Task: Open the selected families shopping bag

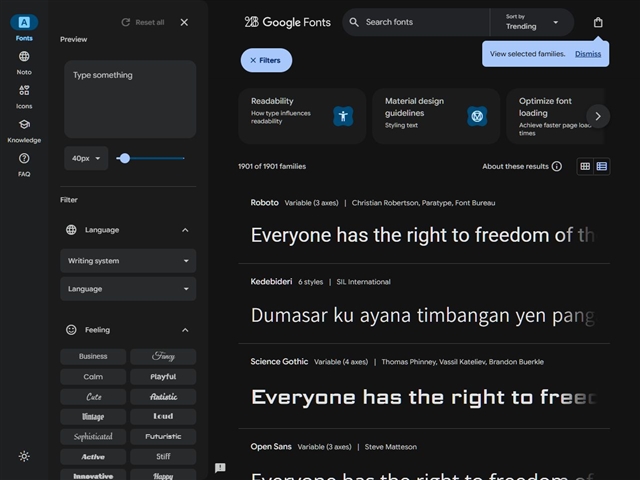Action: click(x=598, y=22)
